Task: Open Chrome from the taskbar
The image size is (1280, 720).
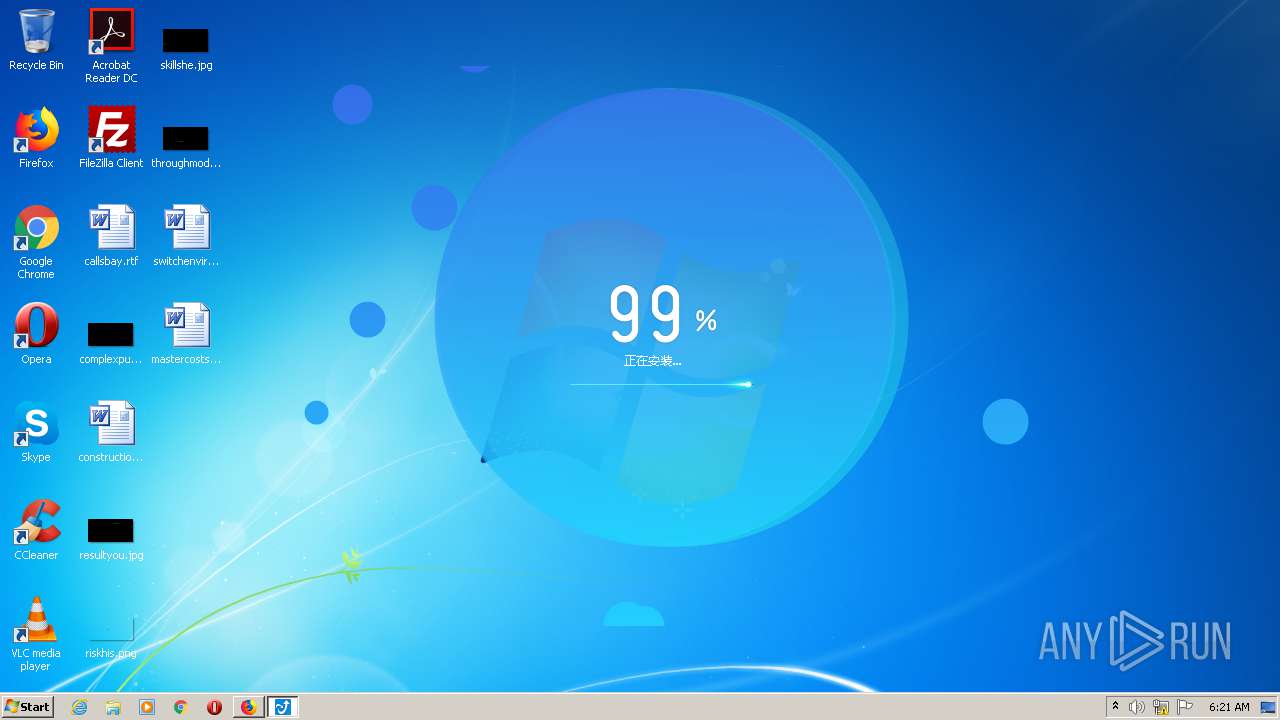Action: click(181, 707)
